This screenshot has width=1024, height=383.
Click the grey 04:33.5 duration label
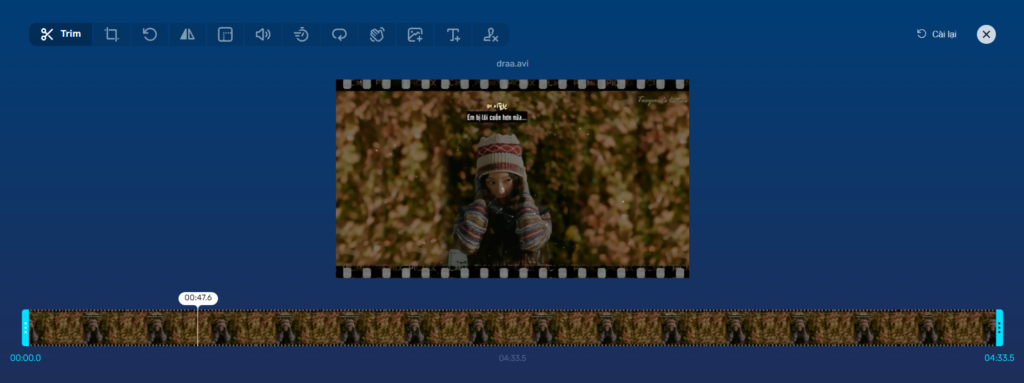point(513,358)
